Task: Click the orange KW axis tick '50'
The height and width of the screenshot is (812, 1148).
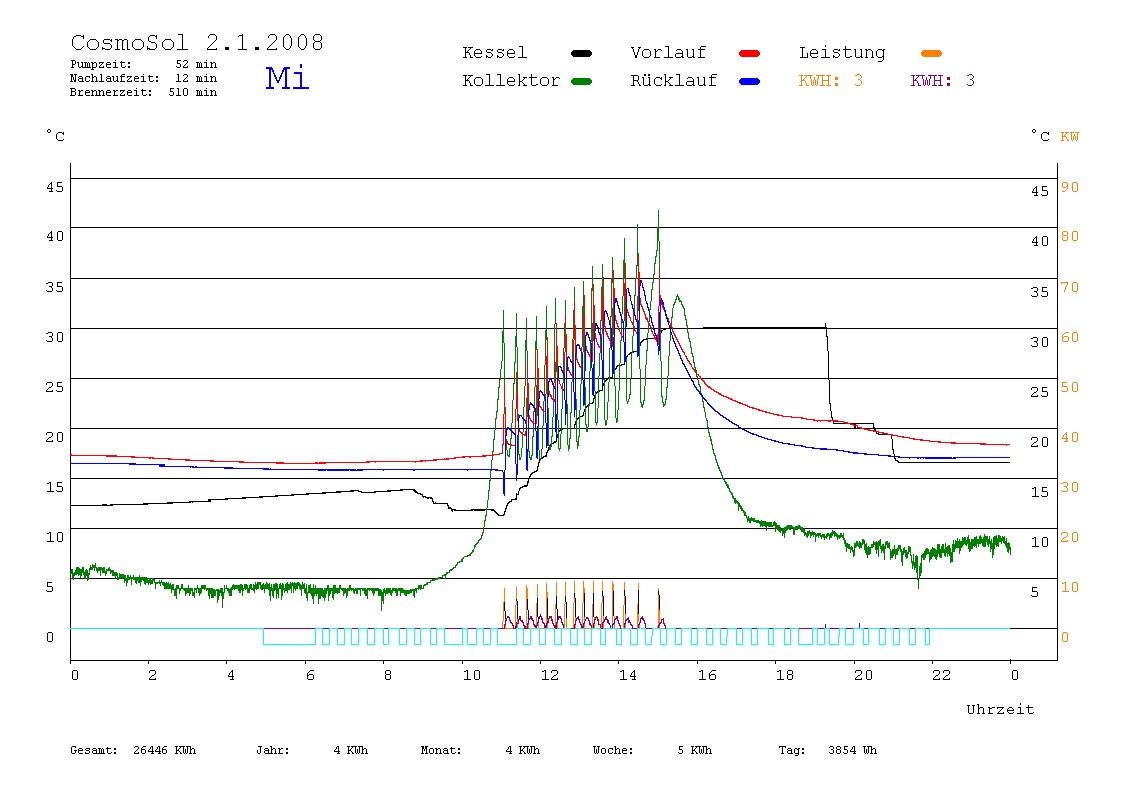Action: (1070, 387)
